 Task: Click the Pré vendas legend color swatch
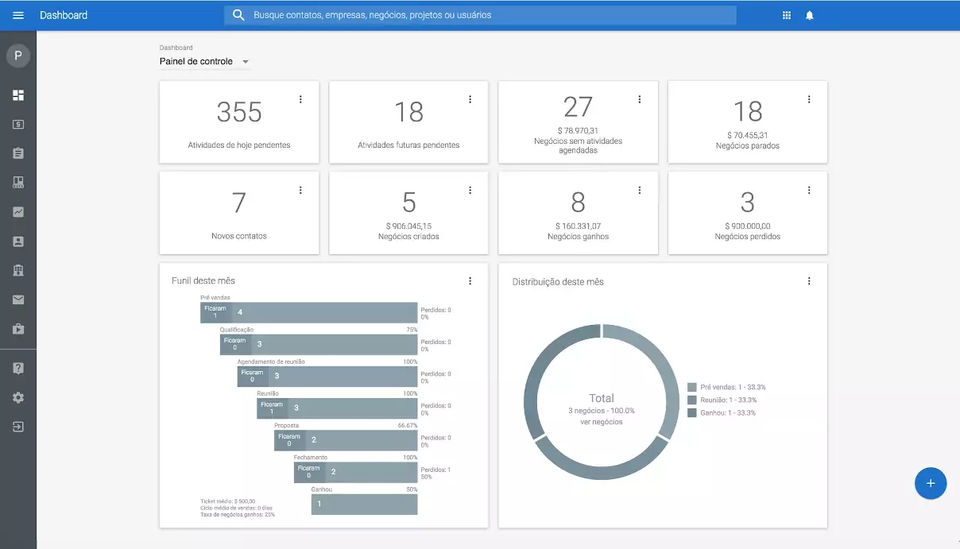pos(692,387)
